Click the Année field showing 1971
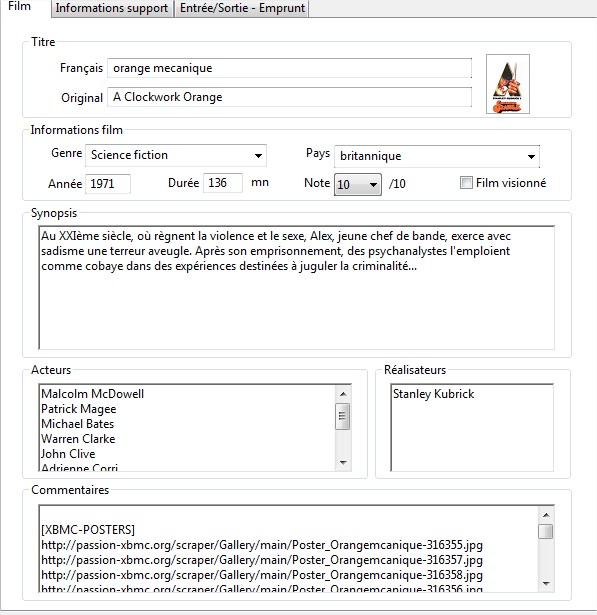597x615 pixels. pos(108,184)
